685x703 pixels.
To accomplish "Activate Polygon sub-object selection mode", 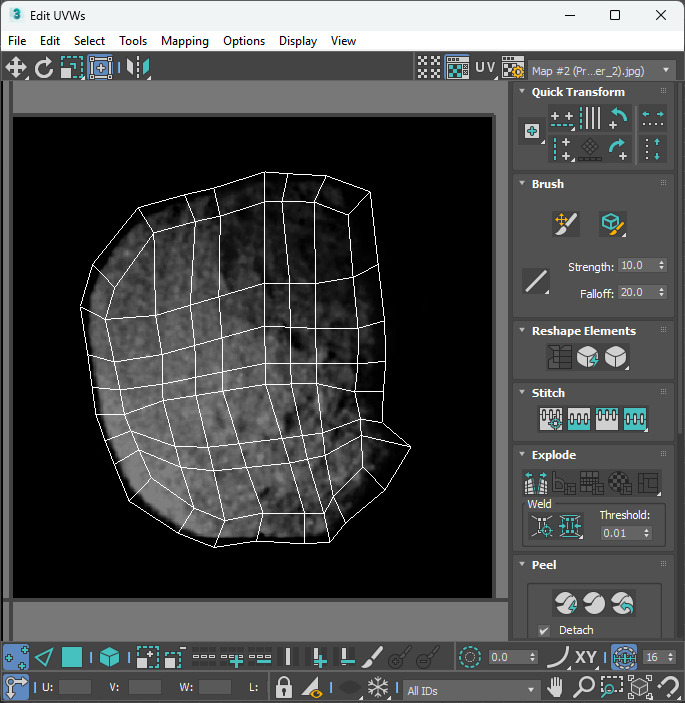I will point(72,657).
